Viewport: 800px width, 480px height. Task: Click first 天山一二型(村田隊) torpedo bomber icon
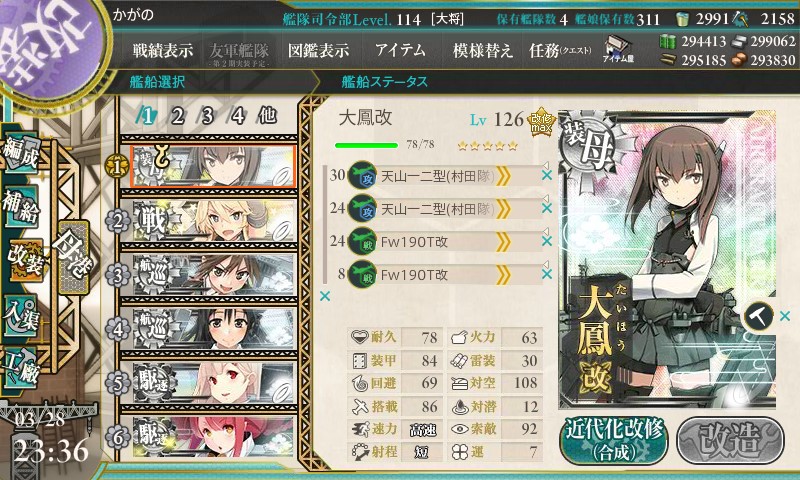363,175
